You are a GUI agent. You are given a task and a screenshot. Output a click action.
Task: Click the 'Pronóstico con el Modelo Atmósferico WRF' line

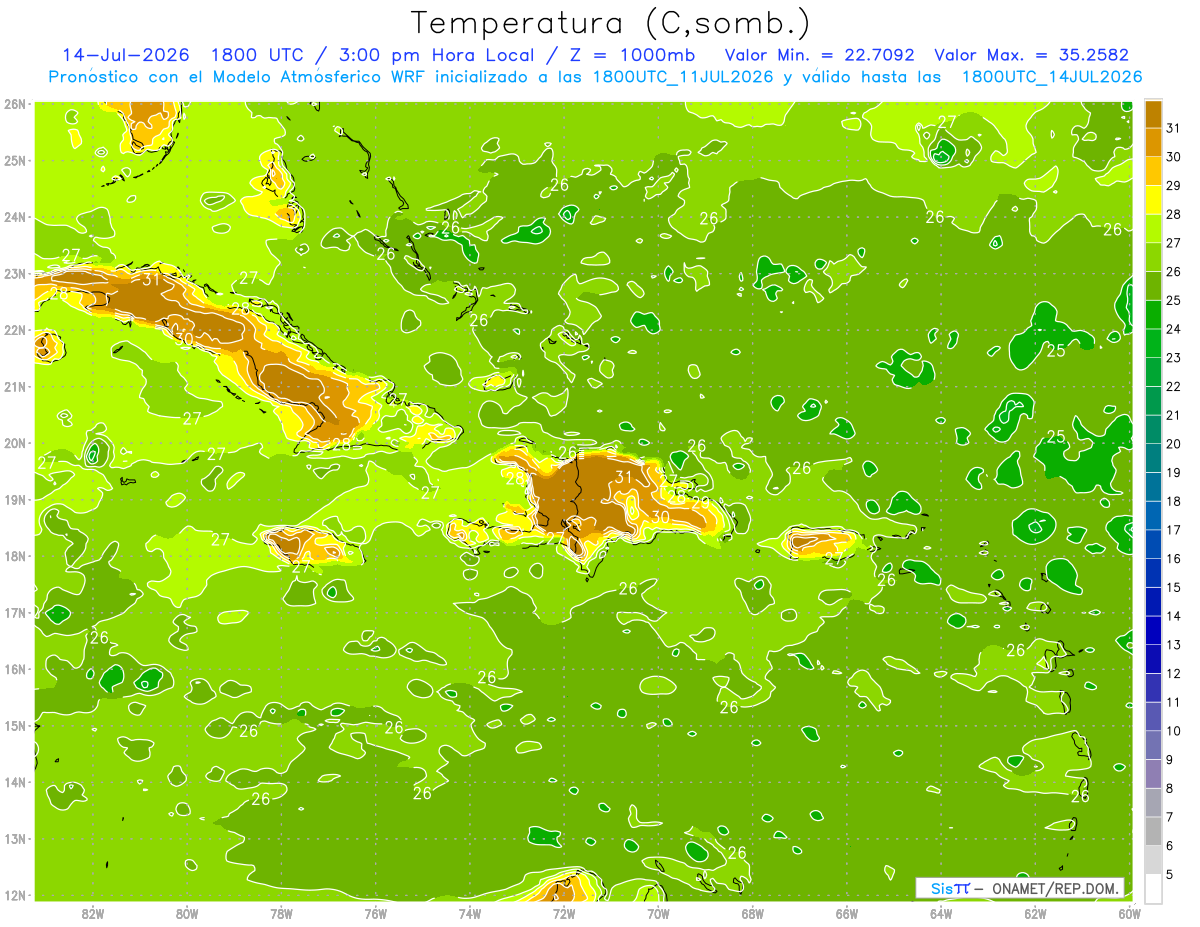click(x=596, y=77)
